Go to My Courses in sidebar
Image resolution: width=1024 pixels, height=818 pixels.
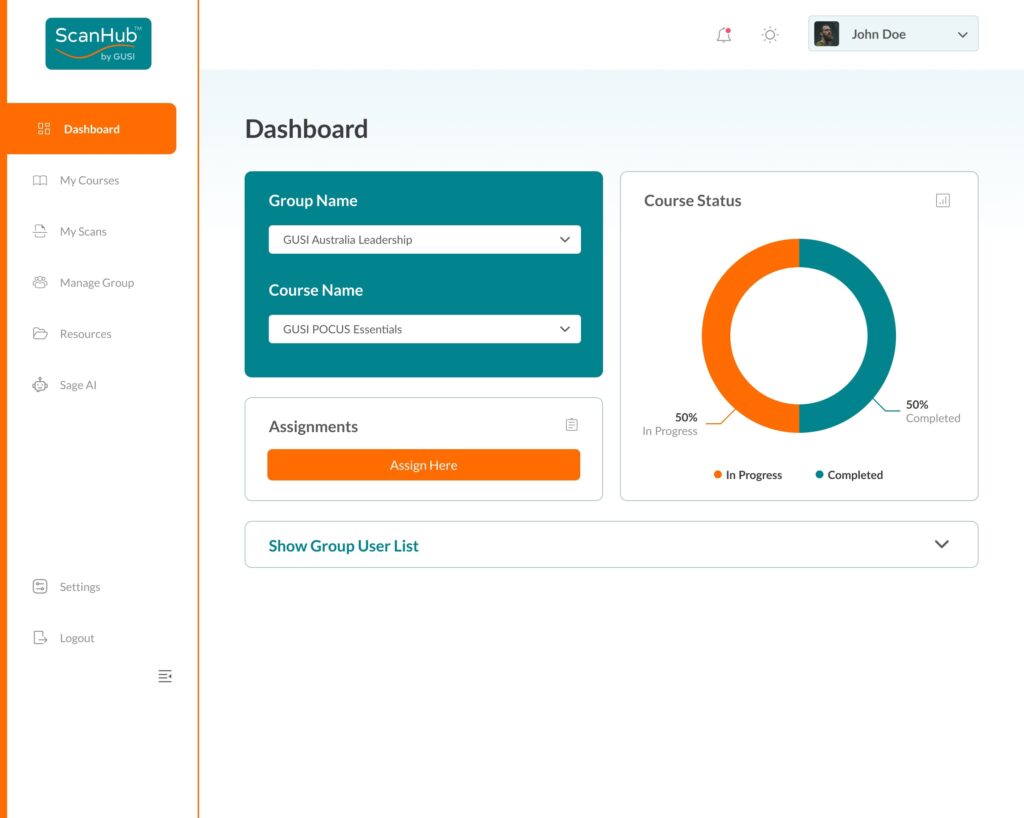[x=89, y=181]
